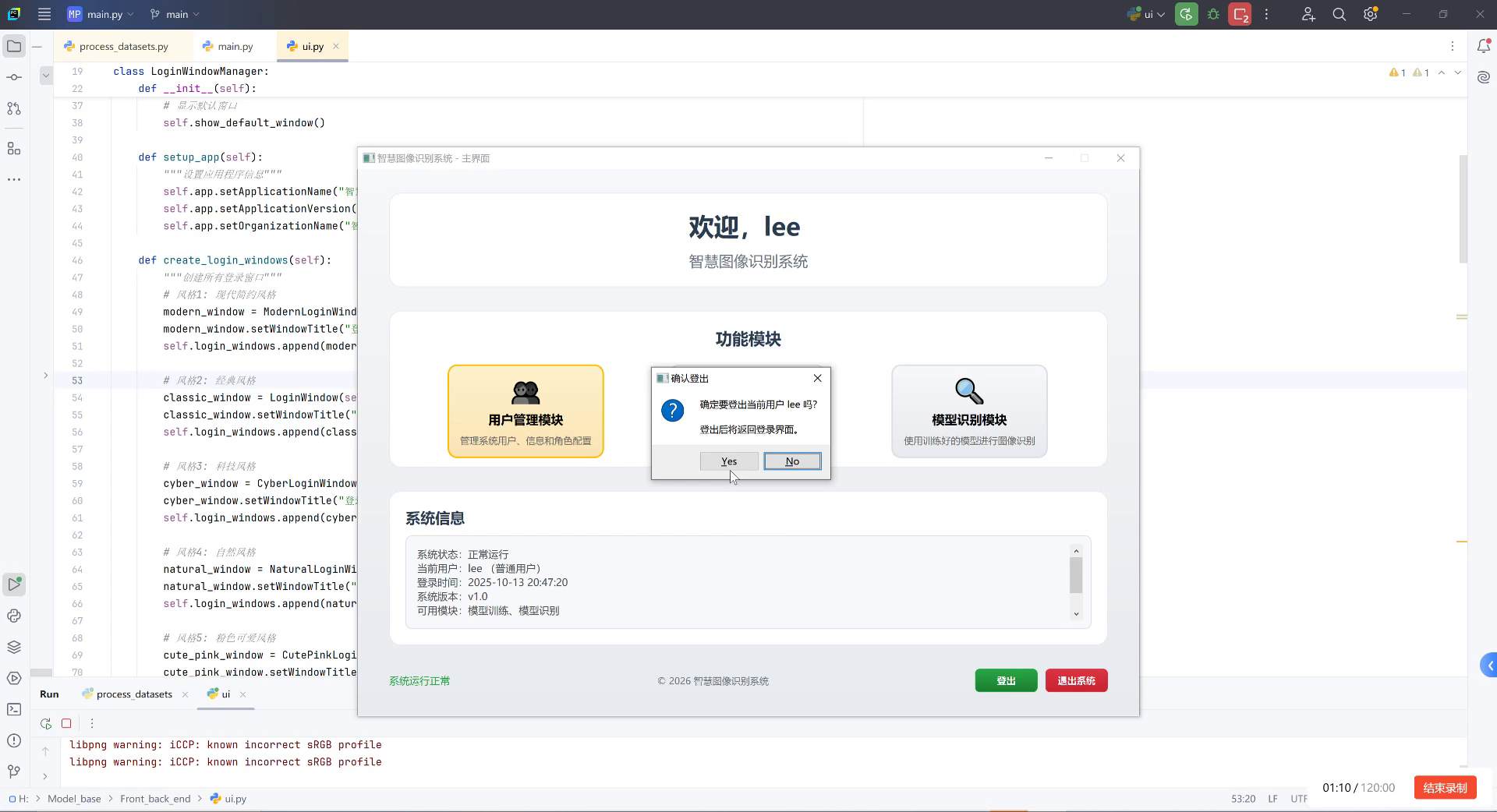
Task: Click the warnings count indicator in editor
Action: click(1409, 72)
